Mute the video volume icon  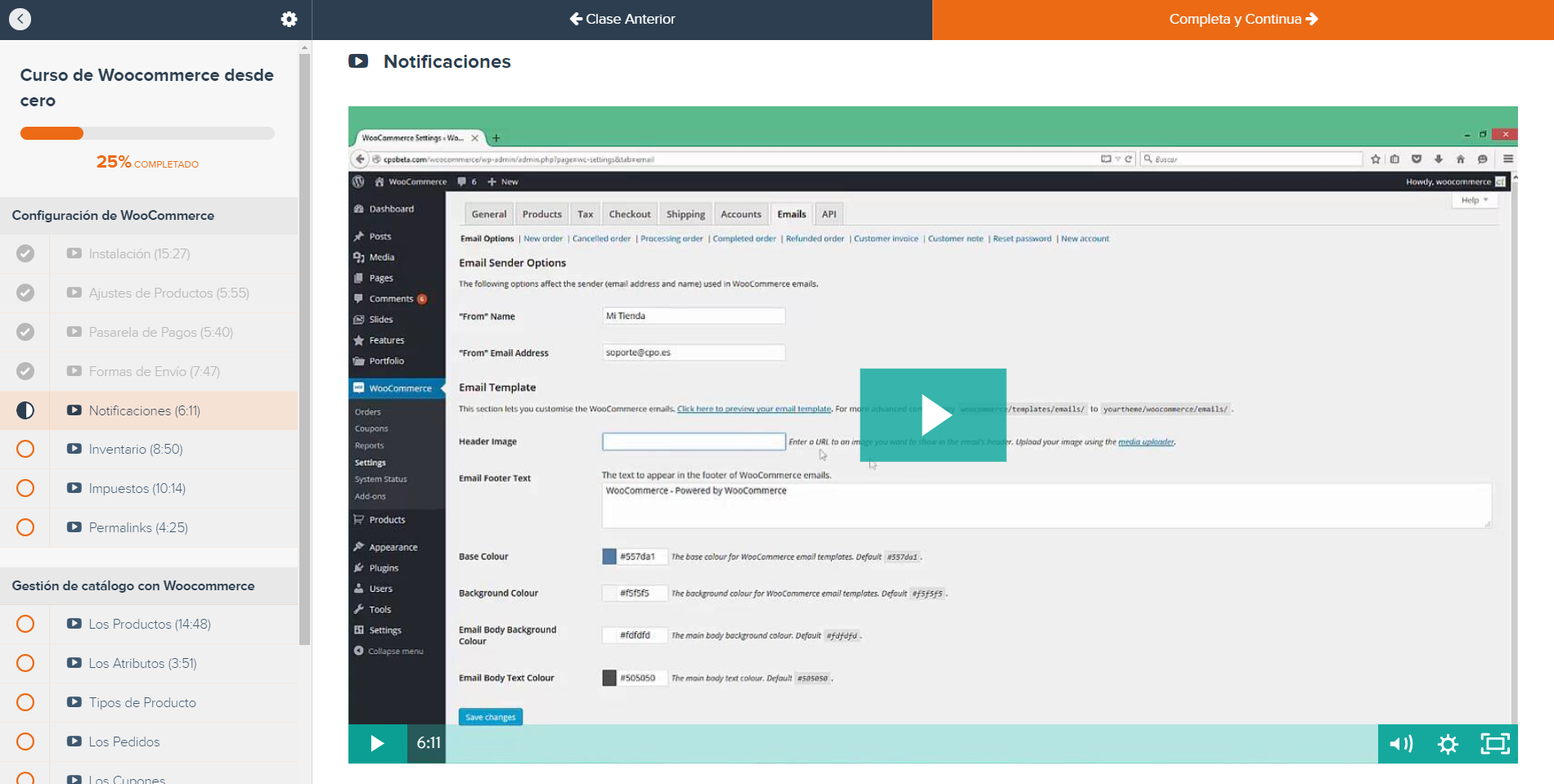click(x=1402, y=743)
